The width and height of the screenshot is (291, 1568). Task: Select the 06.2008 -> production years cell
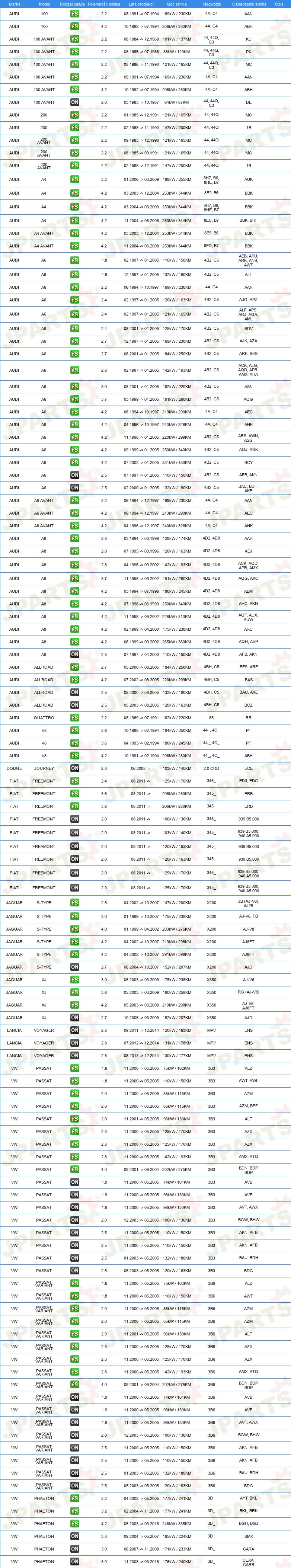point(141,768)
